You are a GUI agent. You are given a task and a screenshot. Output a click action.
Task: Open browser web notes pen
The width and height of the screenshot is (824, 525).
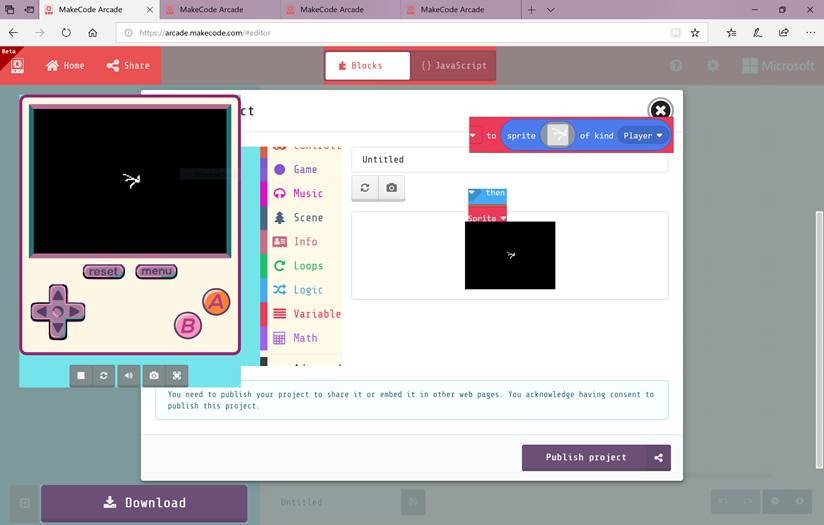(757, 33)
